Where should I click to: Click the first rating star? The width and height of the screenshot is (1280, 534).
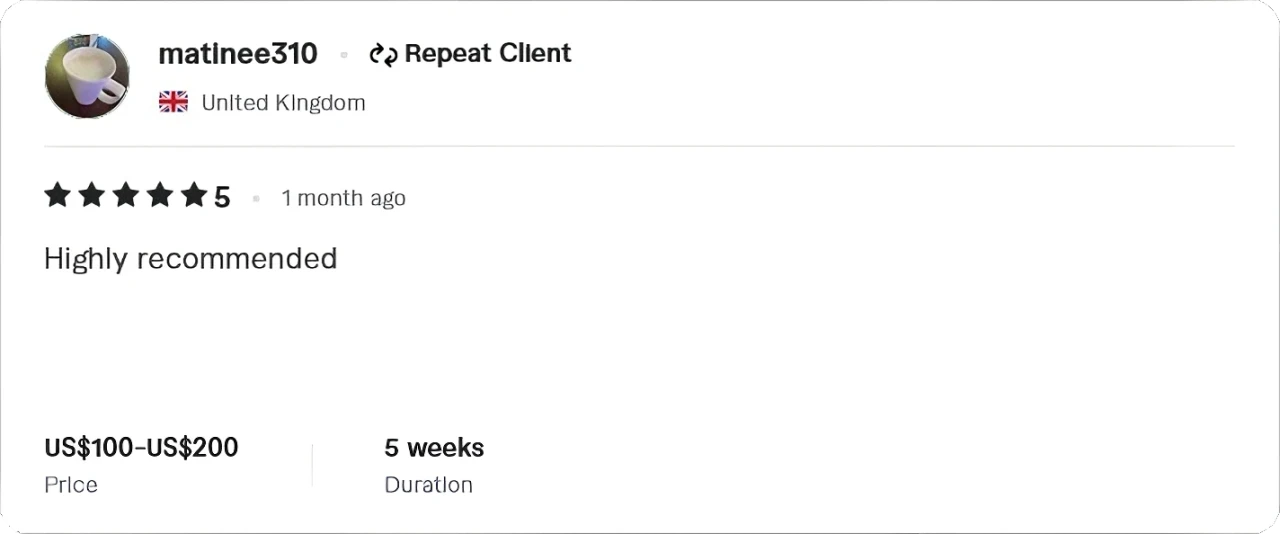pos(57,196)
